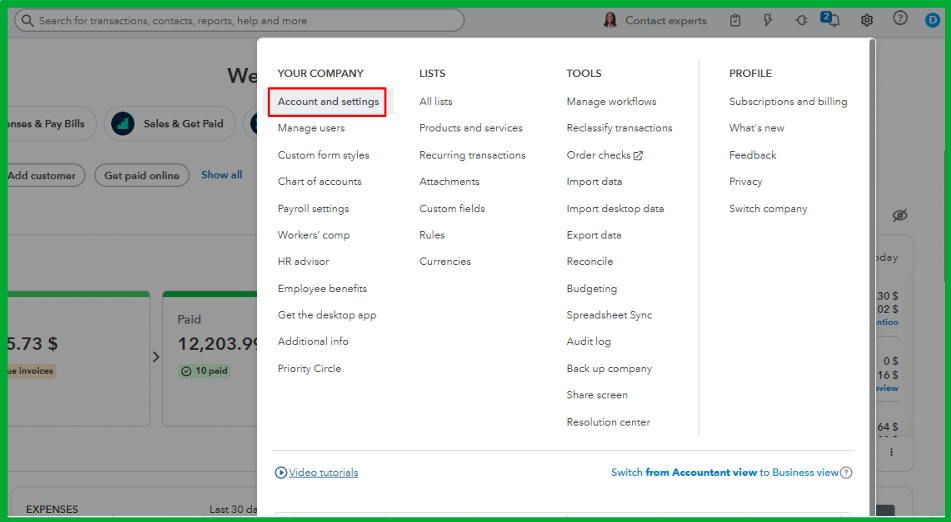Go to Budgeting

591,289
